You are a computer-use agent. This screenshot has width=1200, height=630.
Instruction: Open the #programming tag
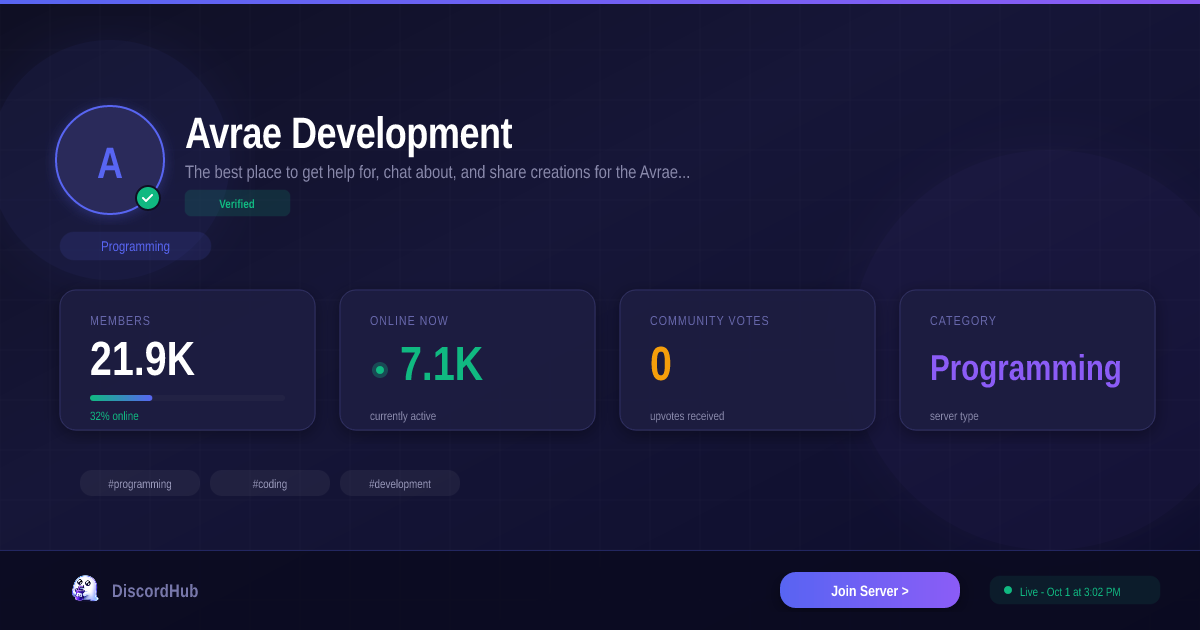[x=140, y=483]
